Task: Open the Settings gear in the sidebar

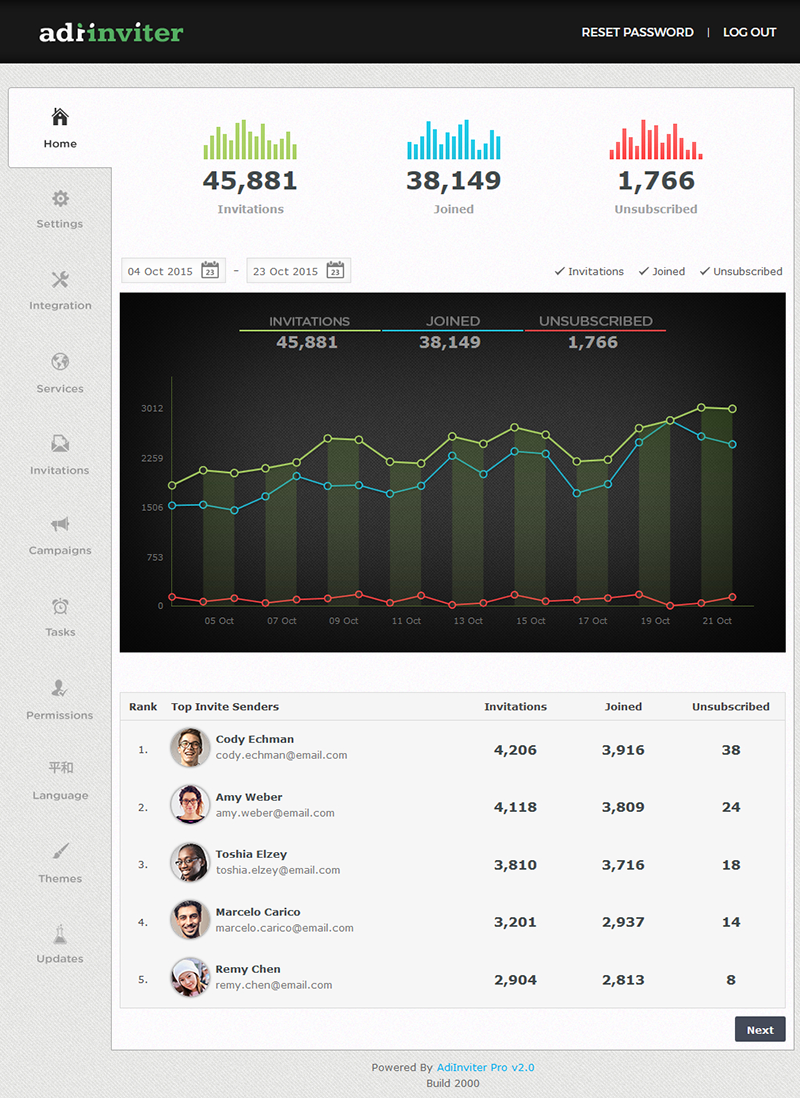Action: point(59,197)
